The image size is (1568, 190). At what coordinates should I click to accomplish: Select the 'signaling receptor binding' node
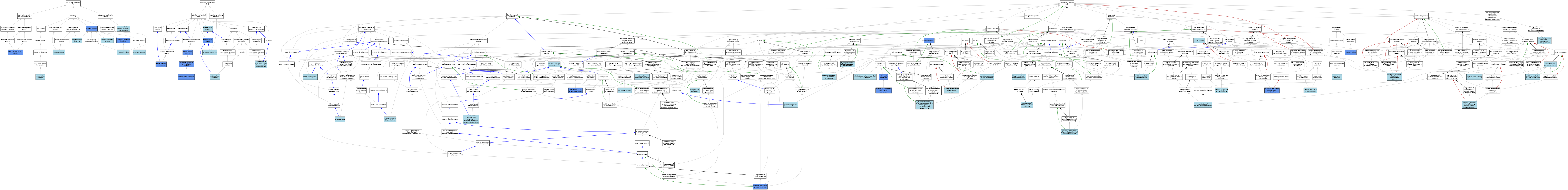(124, 40)
